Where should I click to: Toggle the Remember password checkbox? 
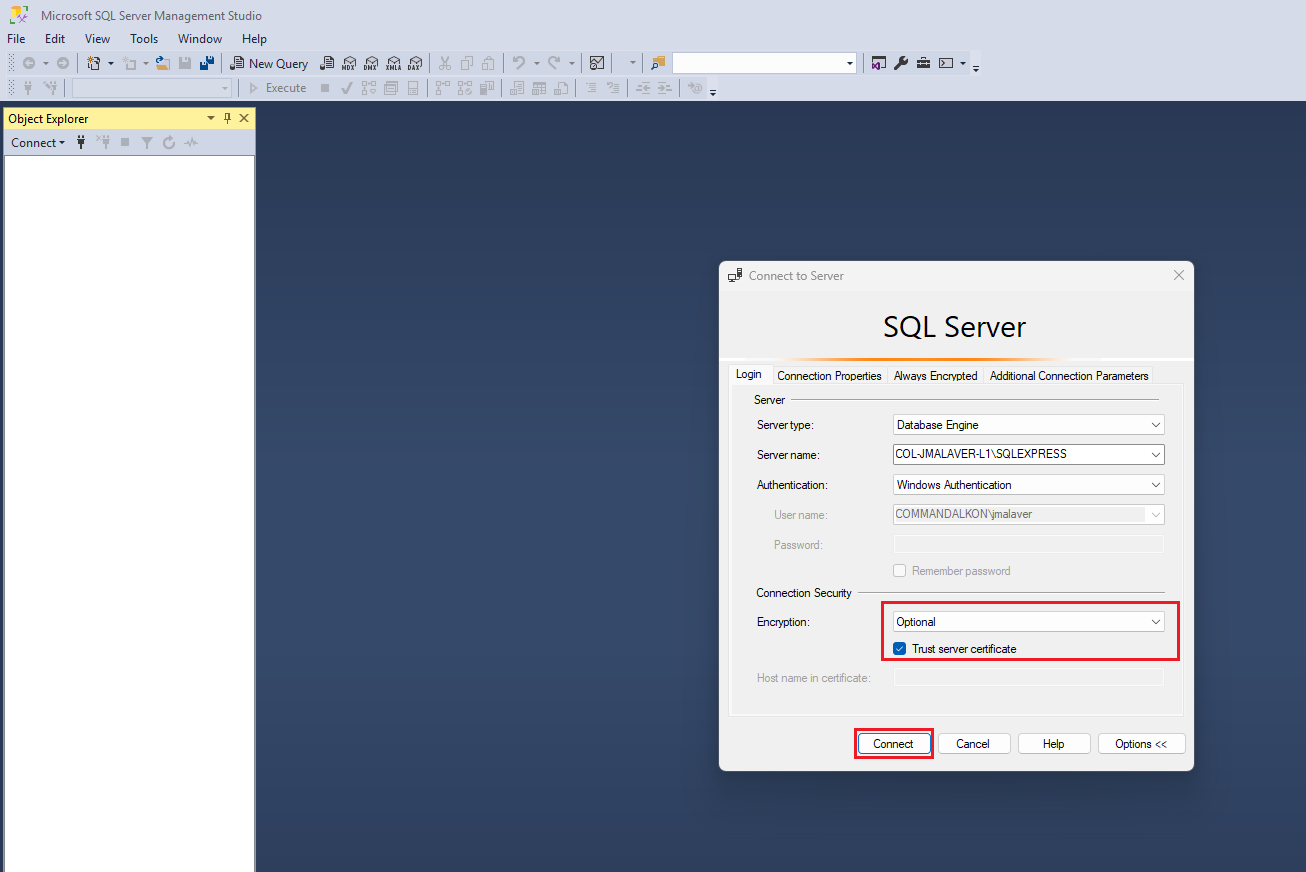coord(900,571)
